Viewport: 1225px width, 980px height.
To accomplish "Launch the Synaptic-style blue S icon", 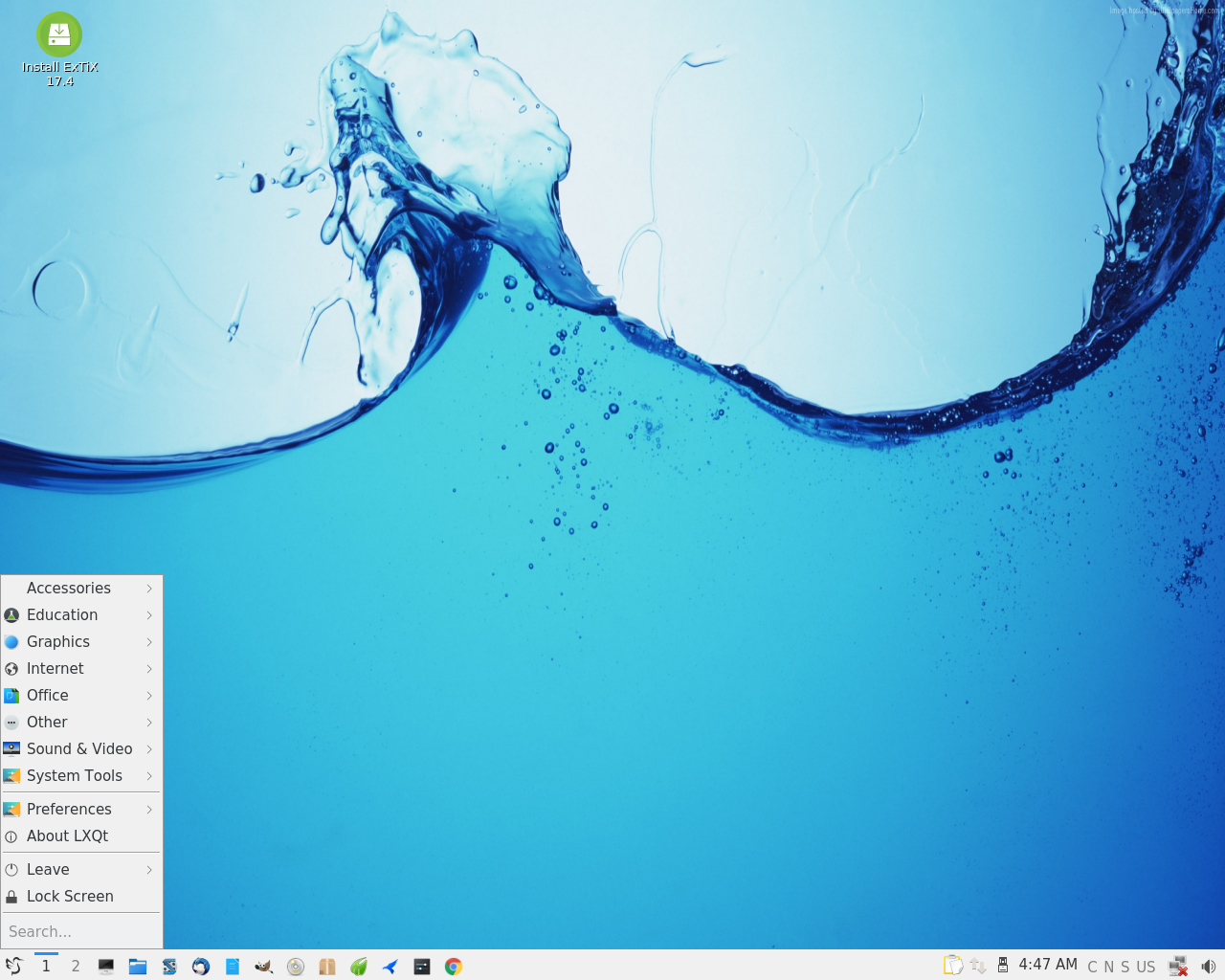I will coord(169,967).
